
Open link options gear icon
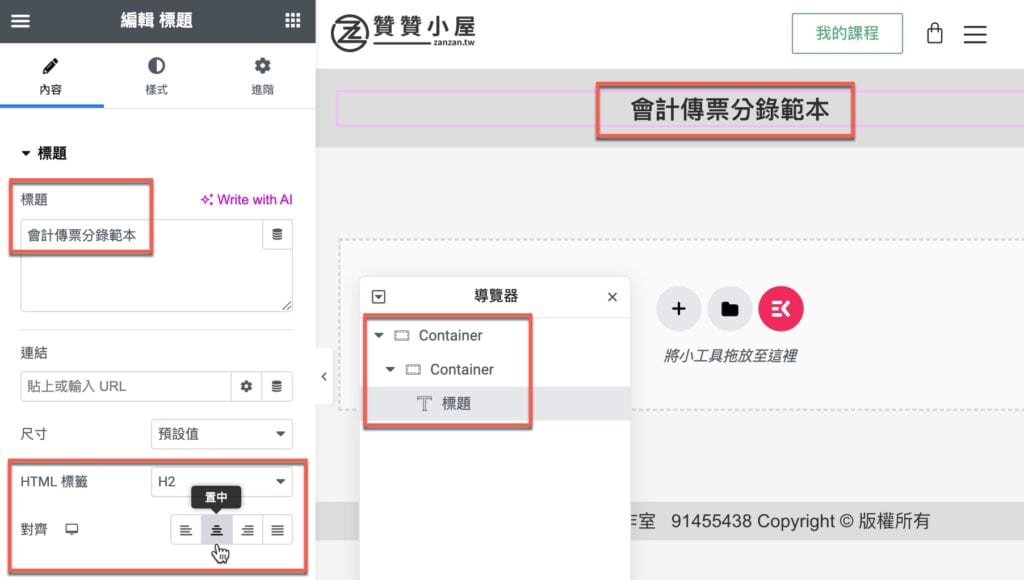pos(246,386)
